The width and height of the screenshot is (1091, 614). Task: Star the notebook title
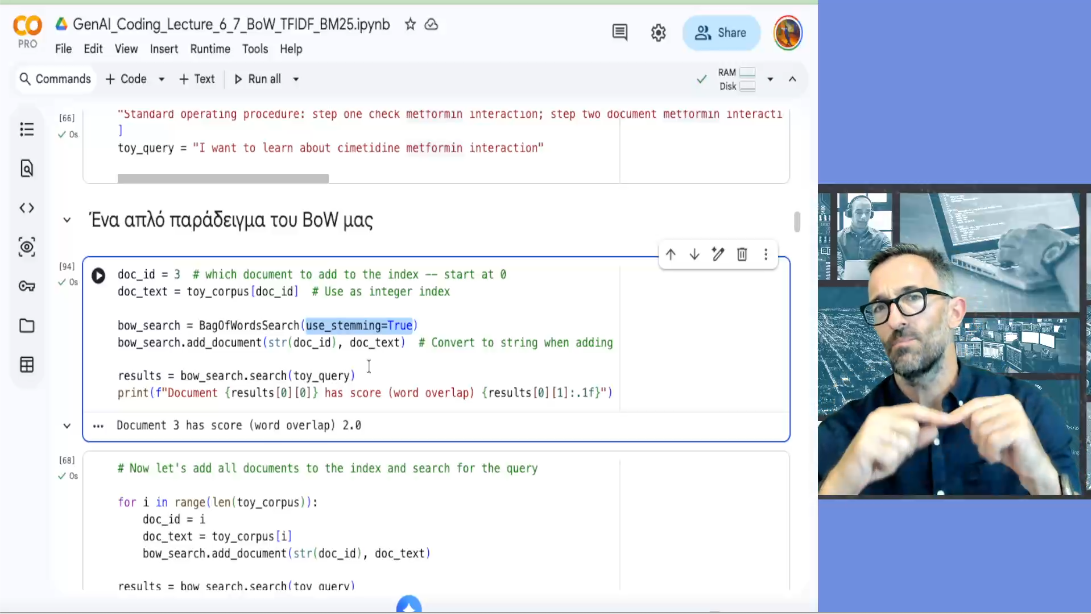410,24
